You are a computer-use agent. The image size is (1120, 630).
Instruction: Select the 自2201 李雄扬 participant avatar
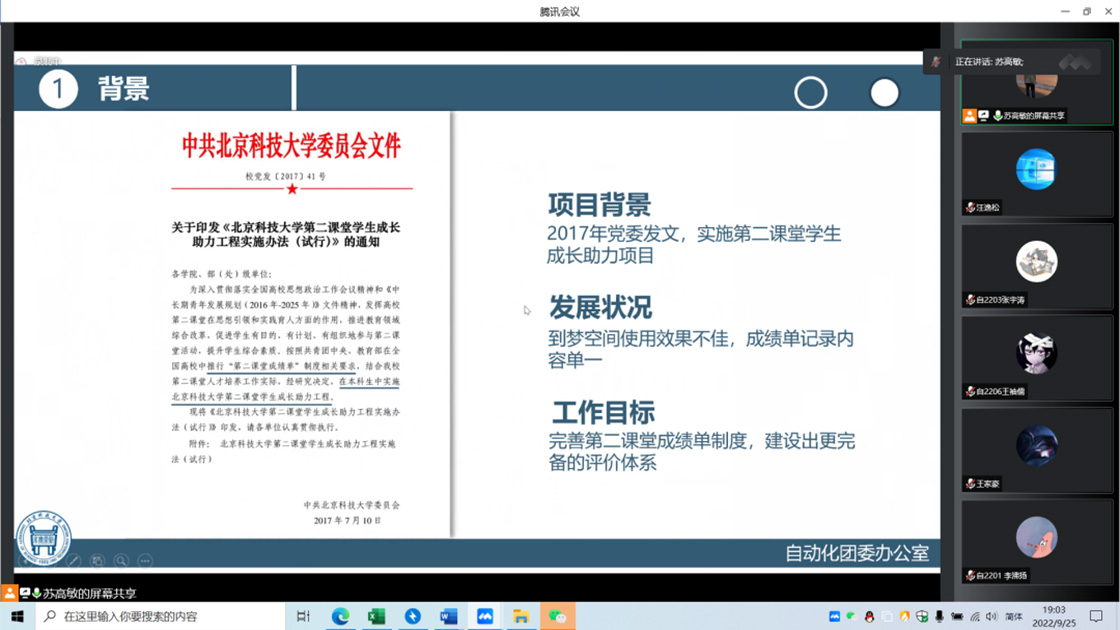(x=1036, y=537)
